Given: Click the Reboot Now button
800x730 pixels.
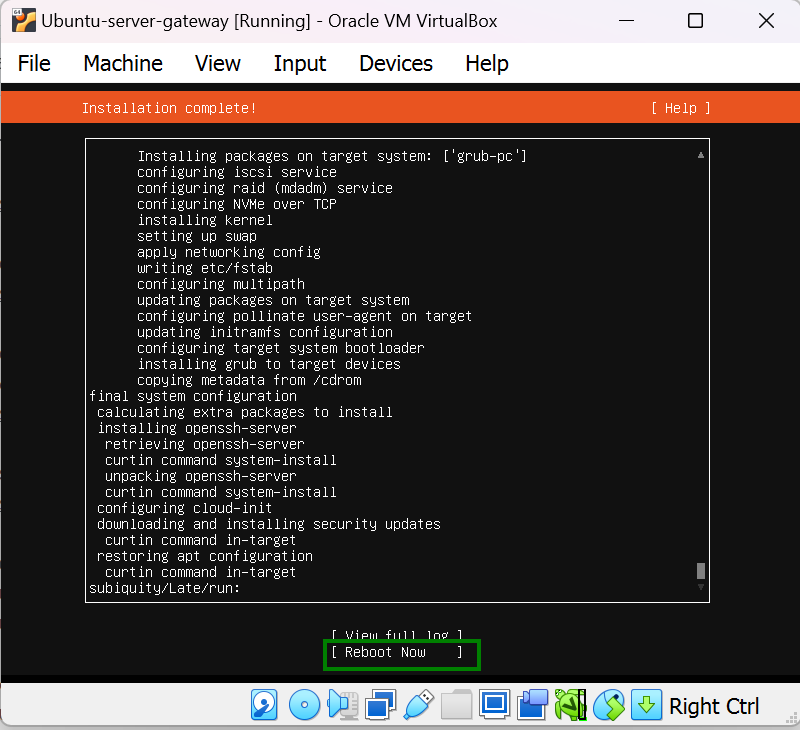Looking at the screenshot, I should point(397,652).
